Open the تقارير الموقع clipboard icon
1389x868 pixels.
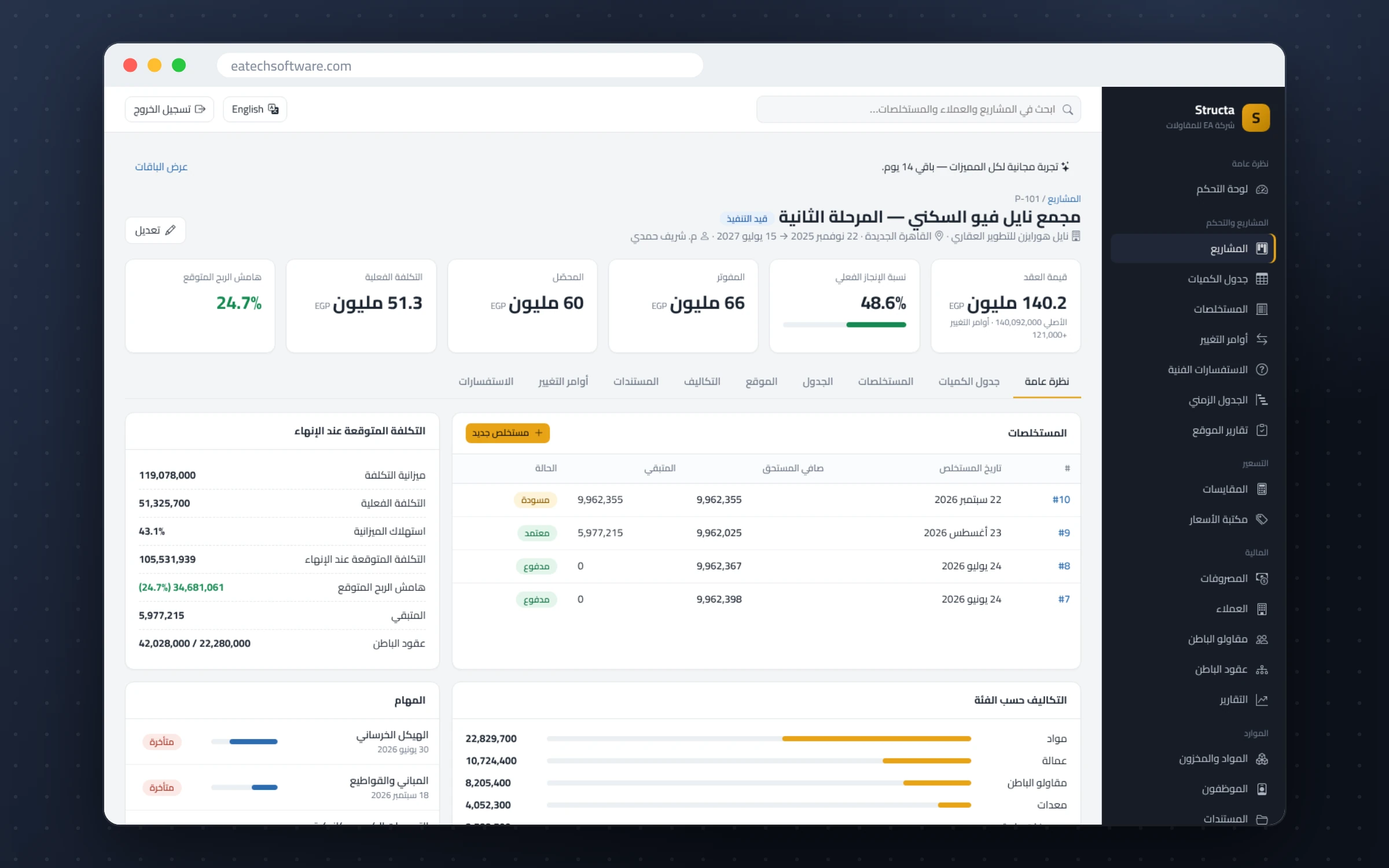1262,430
